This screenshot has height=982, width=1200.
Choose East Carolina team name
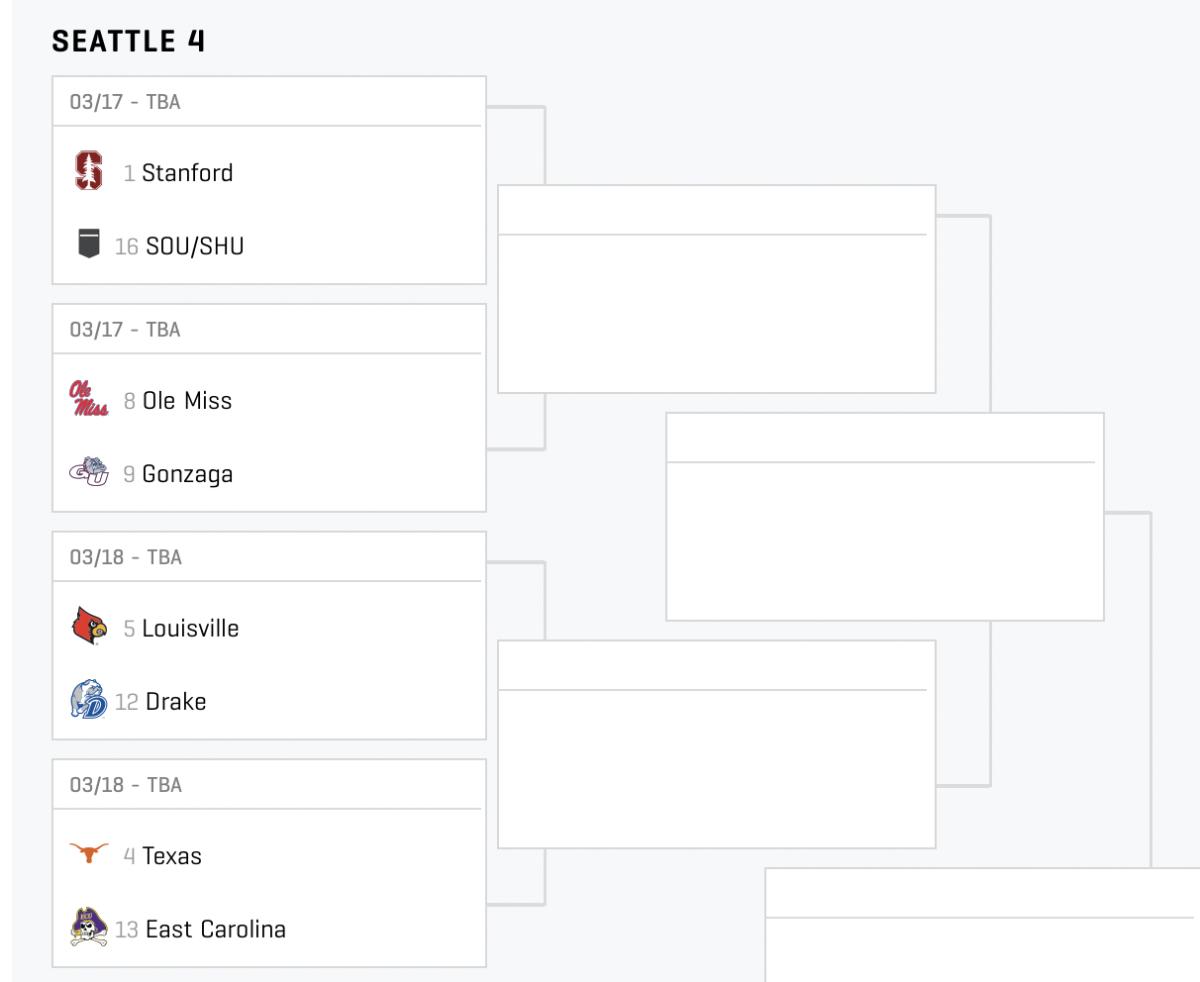215,930
